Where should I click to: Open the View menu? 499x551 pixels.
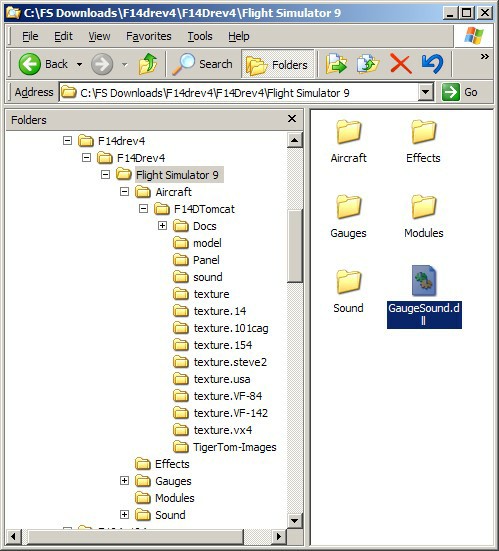coord(99,36)
